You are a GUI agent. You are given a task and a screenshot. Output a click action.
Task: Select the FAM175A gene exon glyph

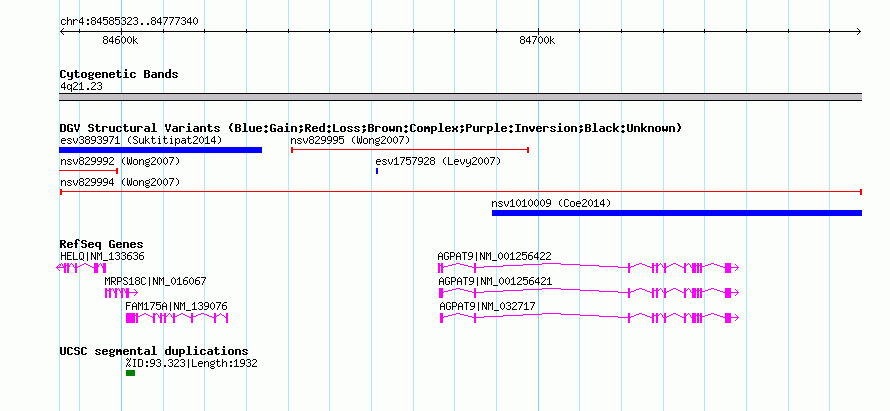click(177, 318)
